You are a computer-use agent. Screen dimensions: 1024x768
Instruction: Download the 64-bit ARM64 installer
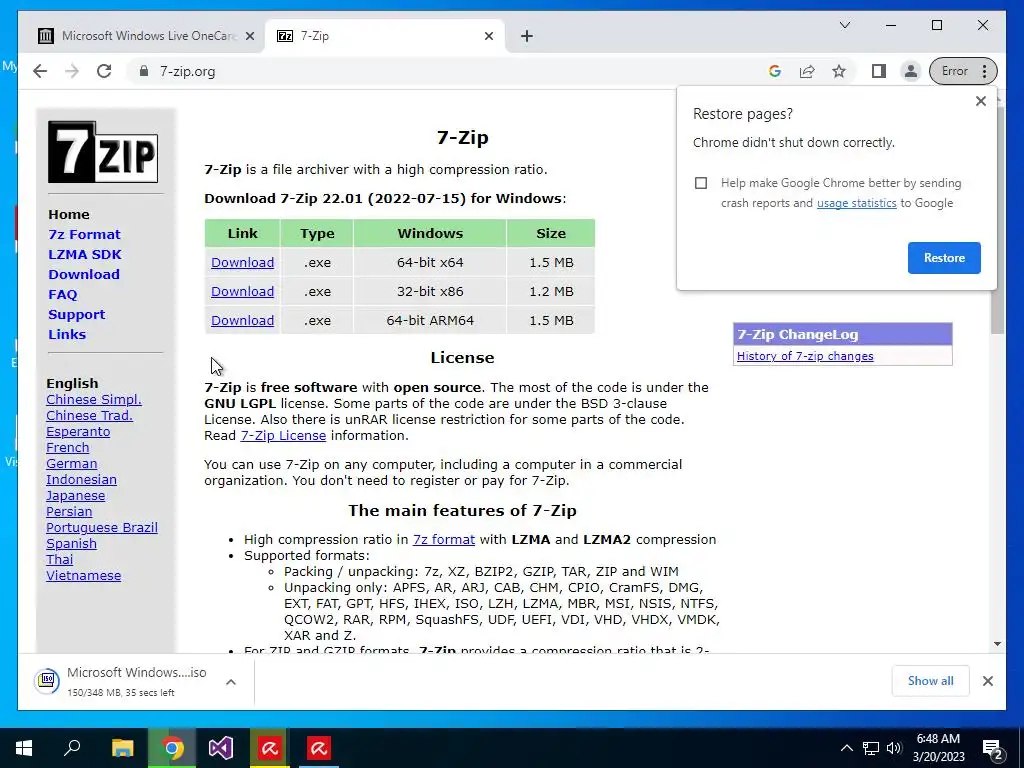point(242,321)
